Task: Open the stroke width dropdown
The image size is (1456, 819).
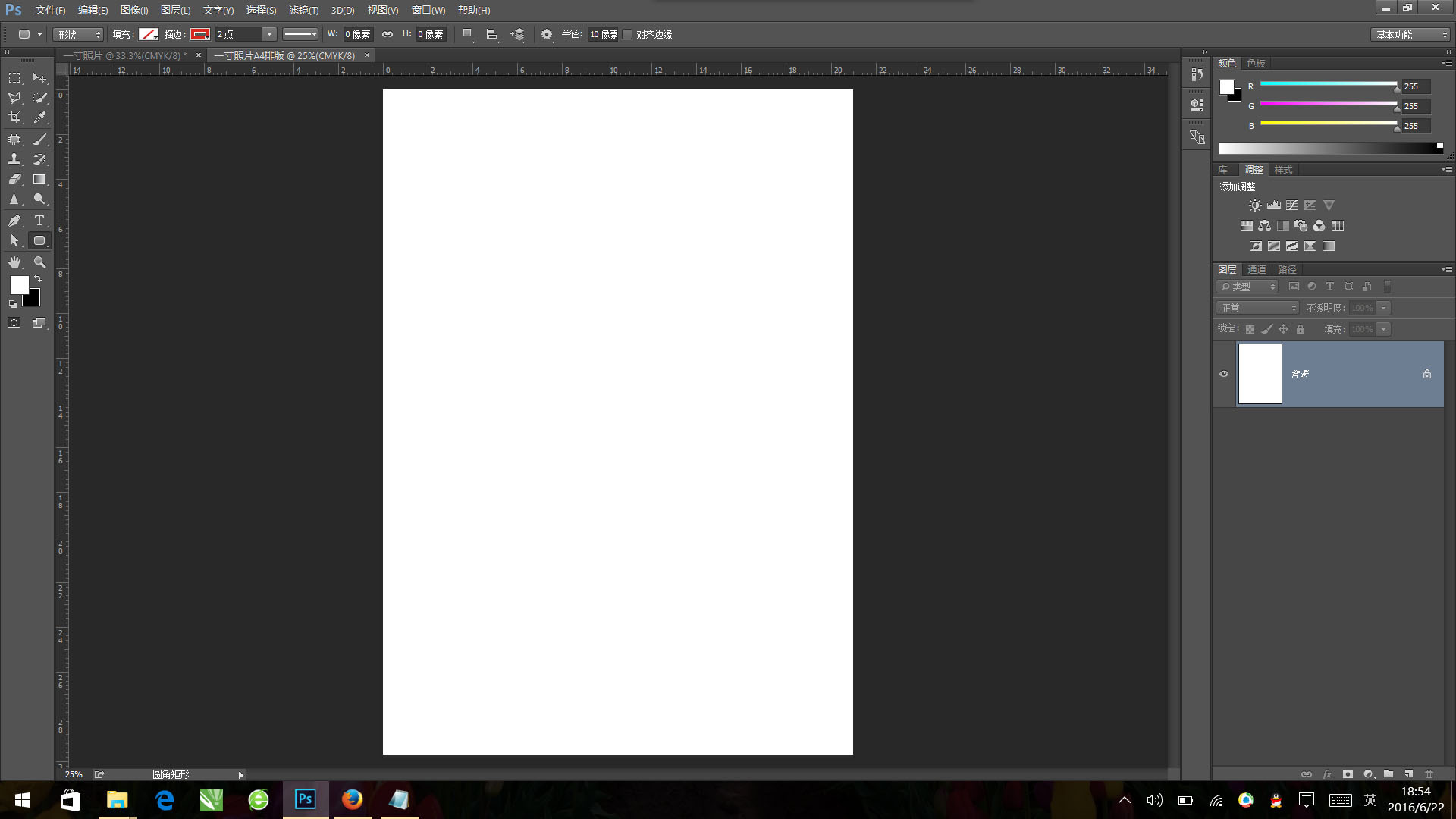Action: tap(269, 34)
